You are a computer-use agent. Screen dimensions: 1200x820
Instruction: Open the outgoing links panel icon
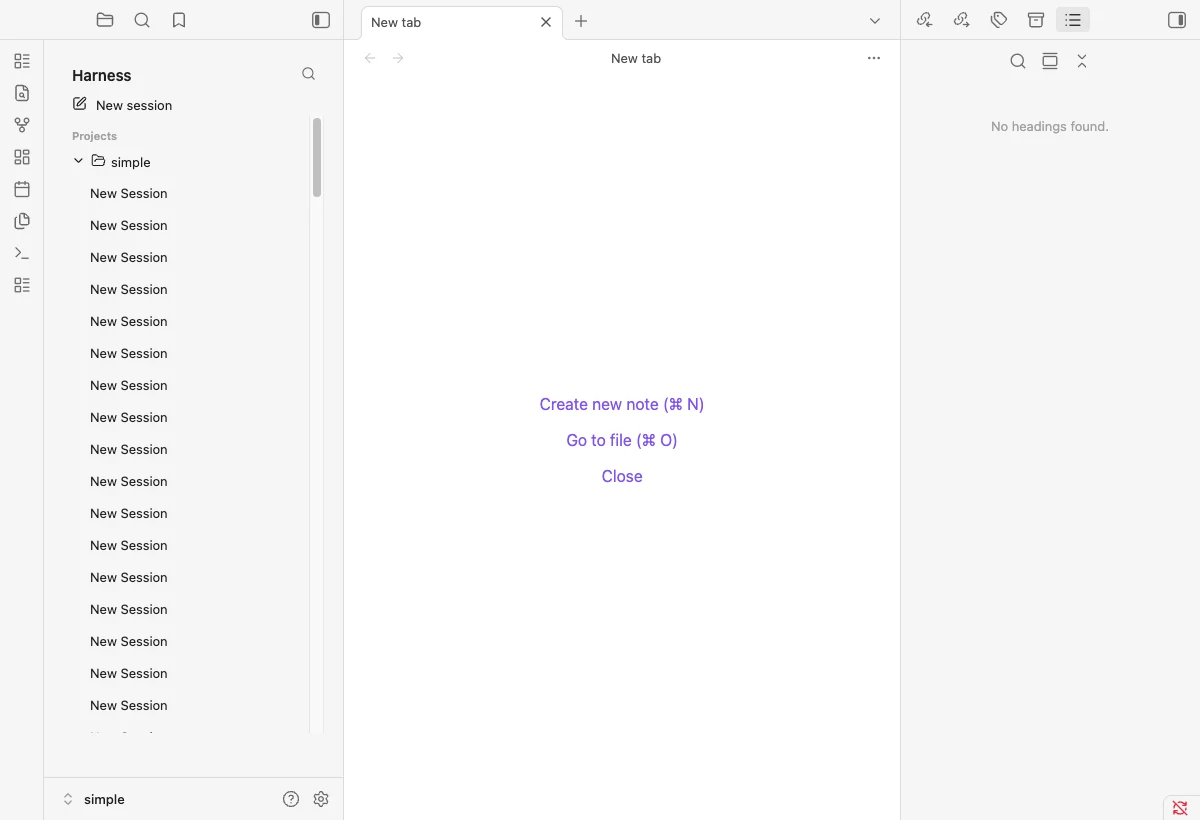coord(961,20)
